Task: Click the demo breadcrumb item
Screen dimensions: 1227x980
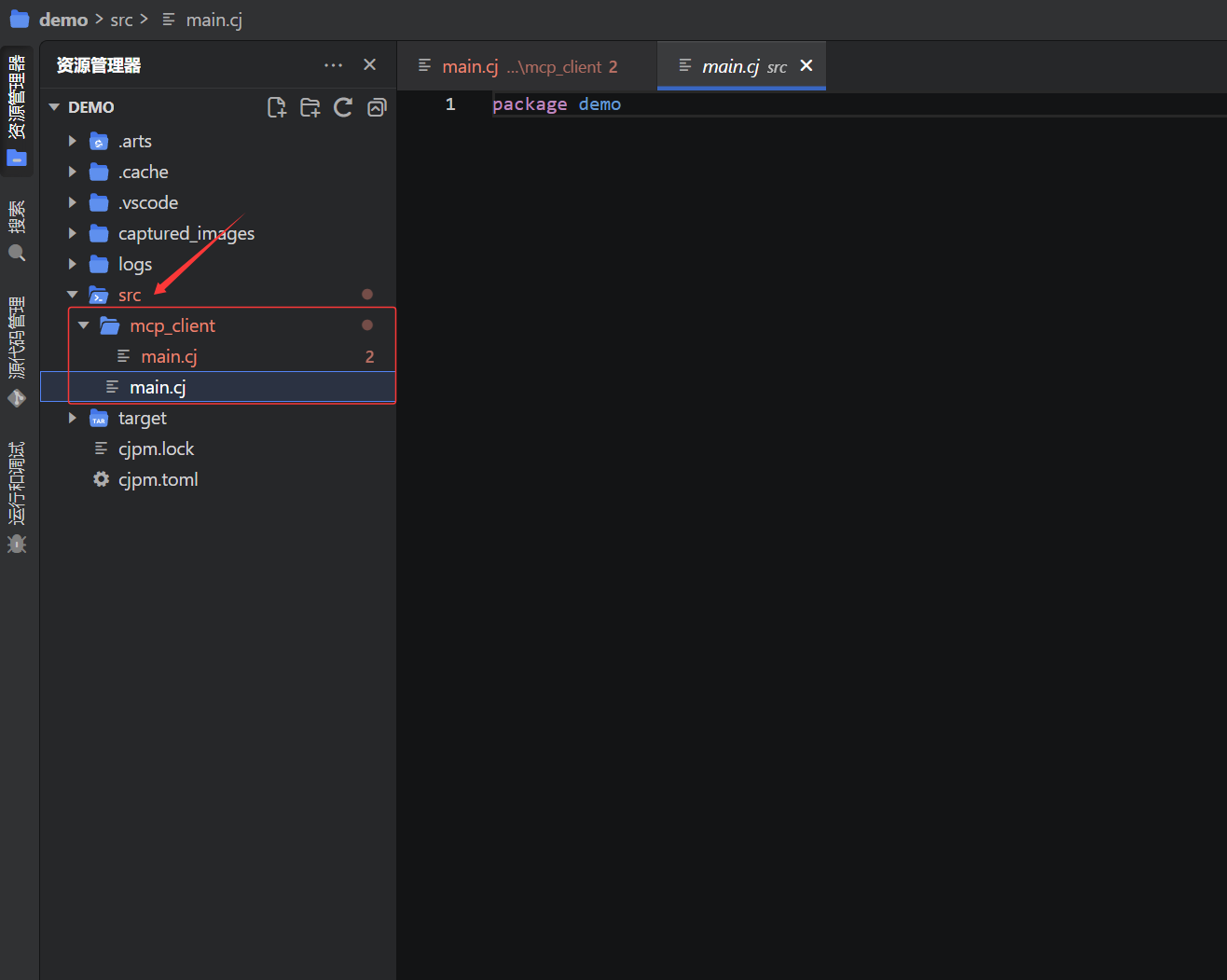Action: tap(63, 20)
